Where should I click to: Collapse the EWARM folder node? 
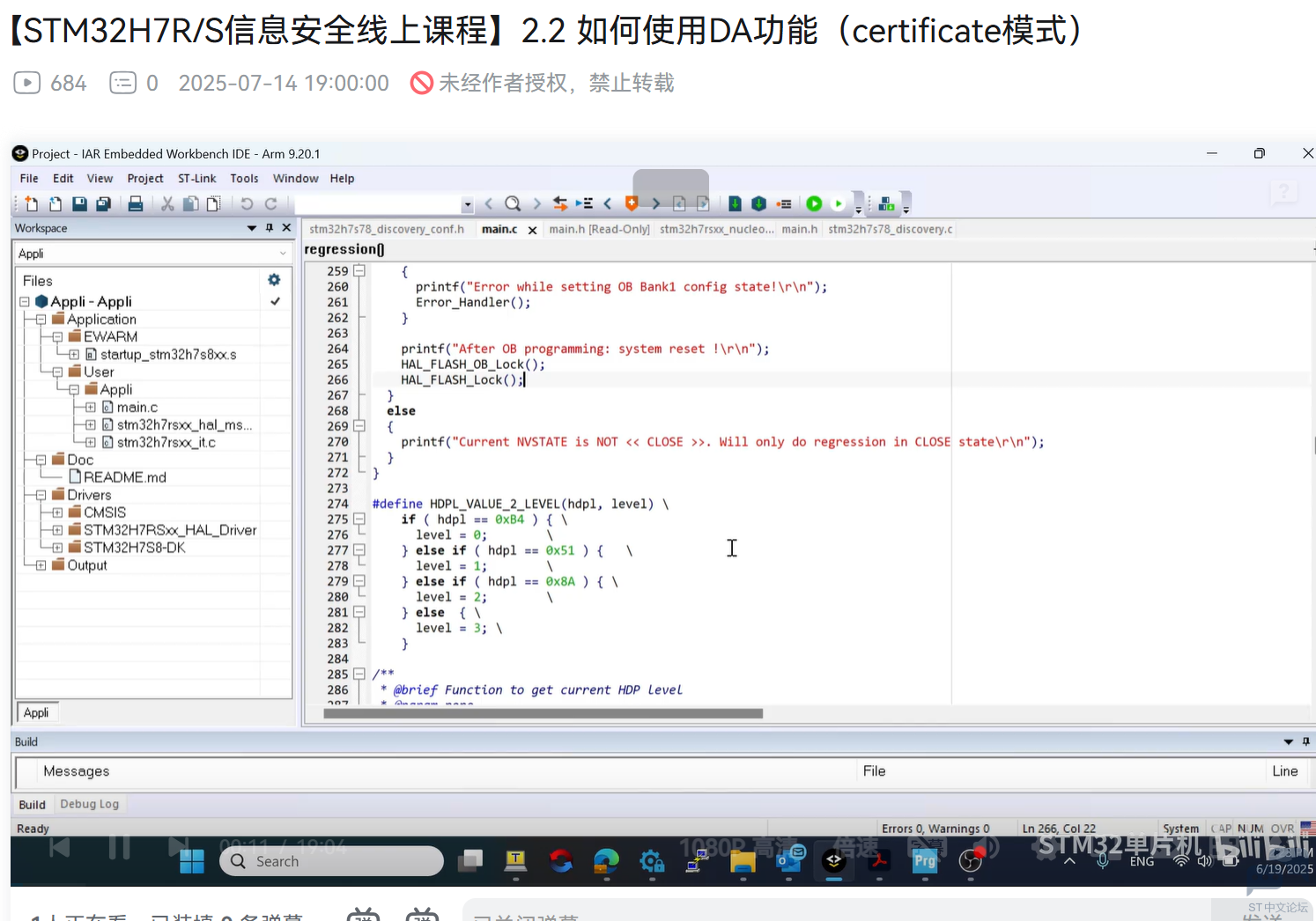tap(57, 337)
